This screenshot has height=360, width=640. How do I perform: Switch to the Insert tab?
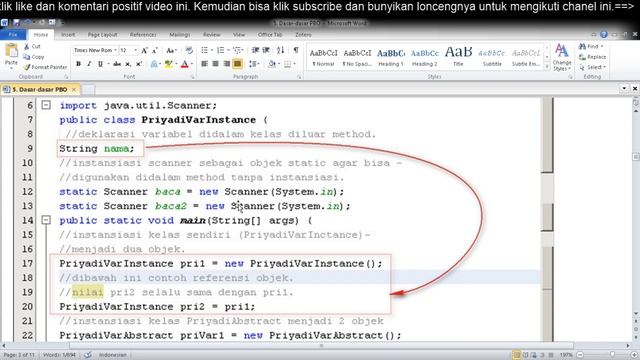(68, 35)
